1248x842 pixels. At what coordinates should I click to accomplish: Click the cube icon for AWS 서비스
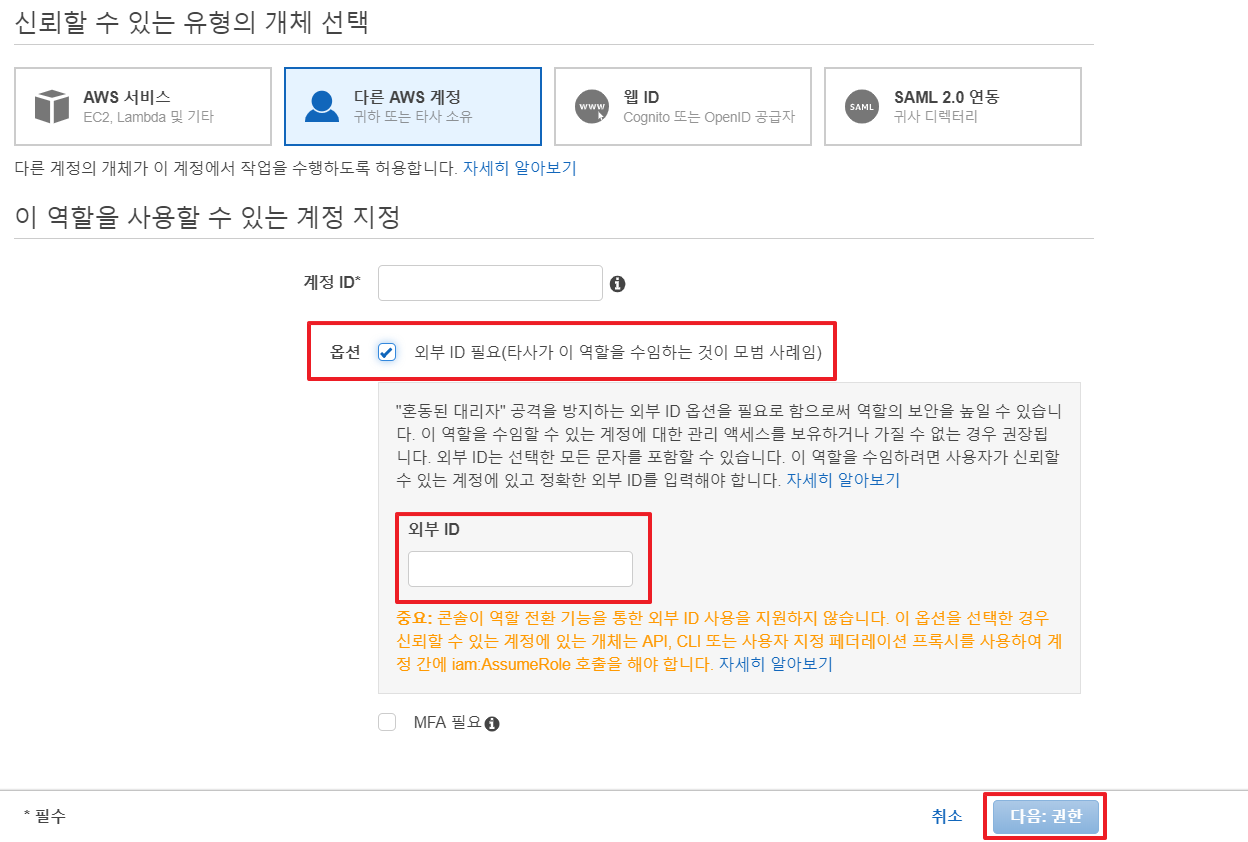point(51,106)
